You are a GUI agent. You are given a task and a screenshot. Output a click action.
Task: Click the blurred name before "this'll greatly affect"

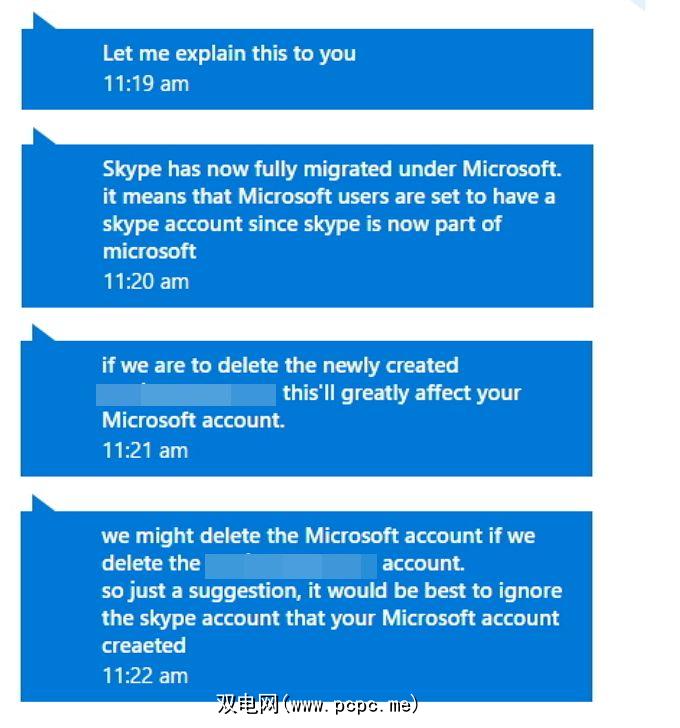187,393
